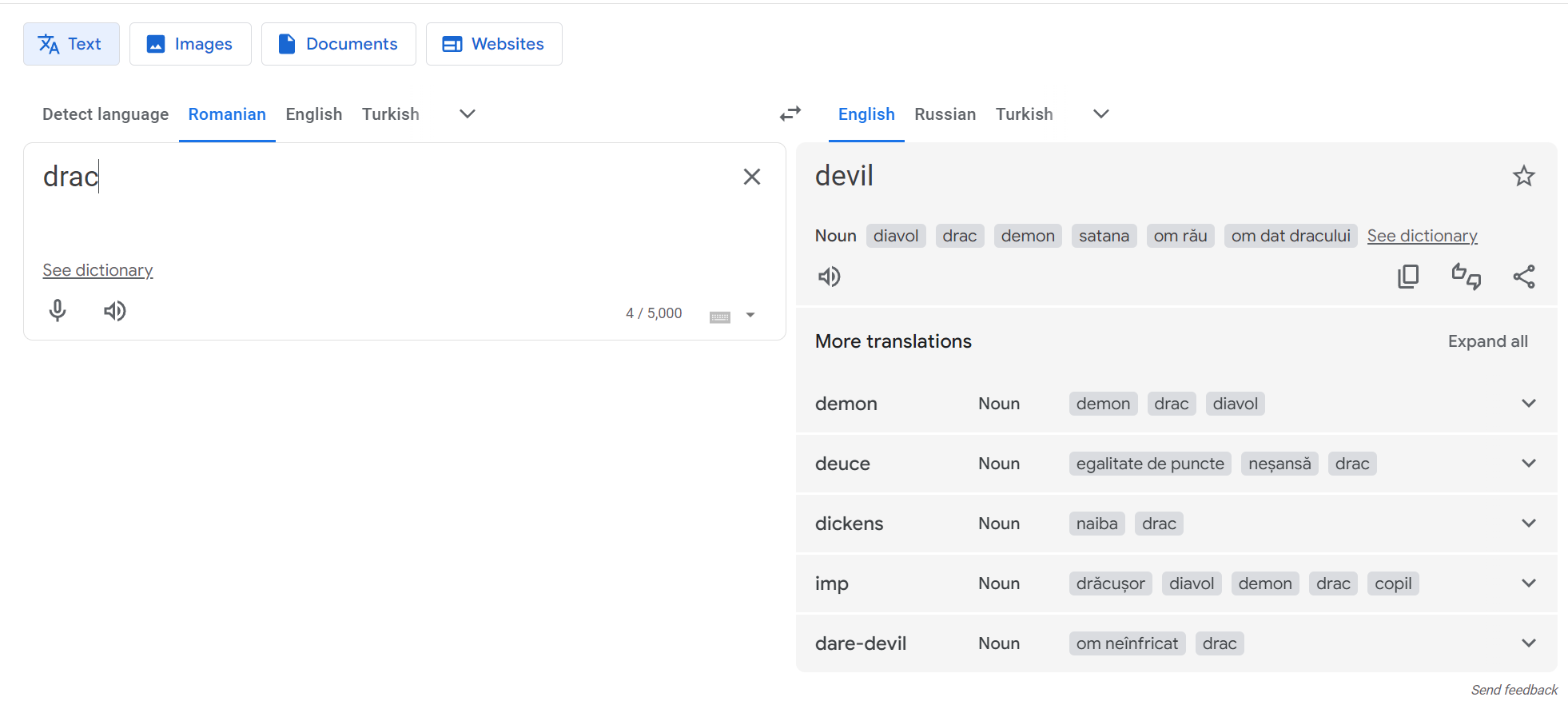Select Turkish as source language
The width and height of the screenshot is (1568, 709).
coord(391,114)
